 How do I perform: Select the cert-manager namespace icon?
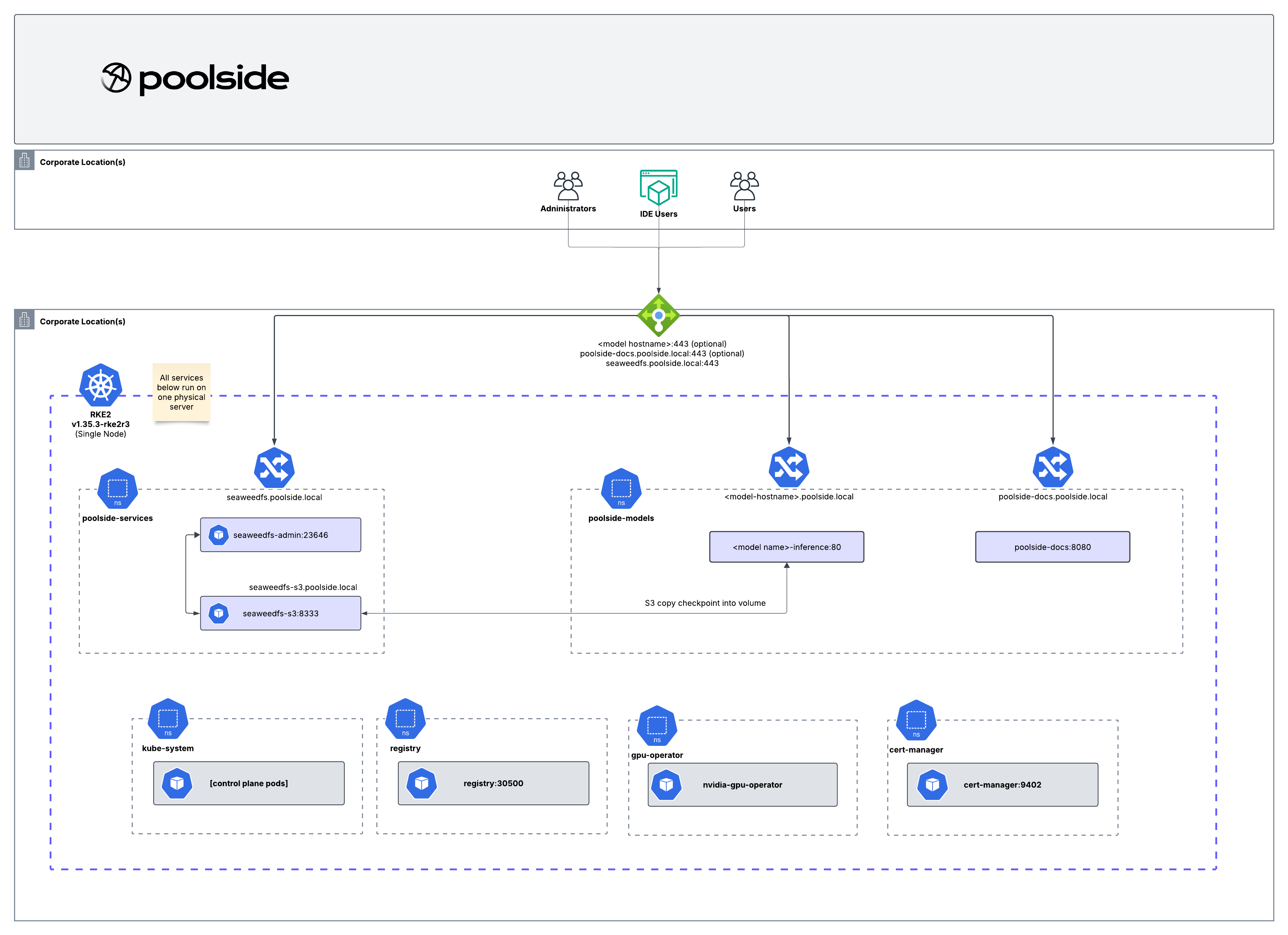916,720
